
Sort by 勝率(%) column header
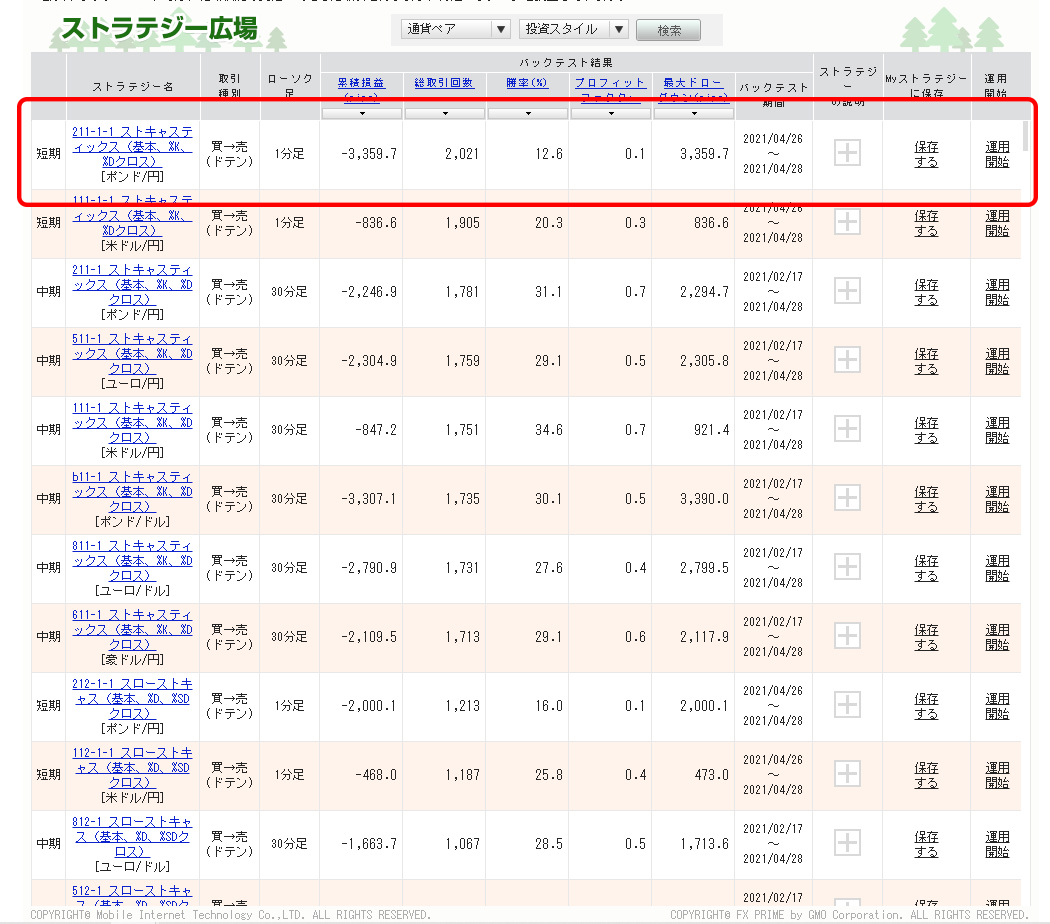coord(527,83)
